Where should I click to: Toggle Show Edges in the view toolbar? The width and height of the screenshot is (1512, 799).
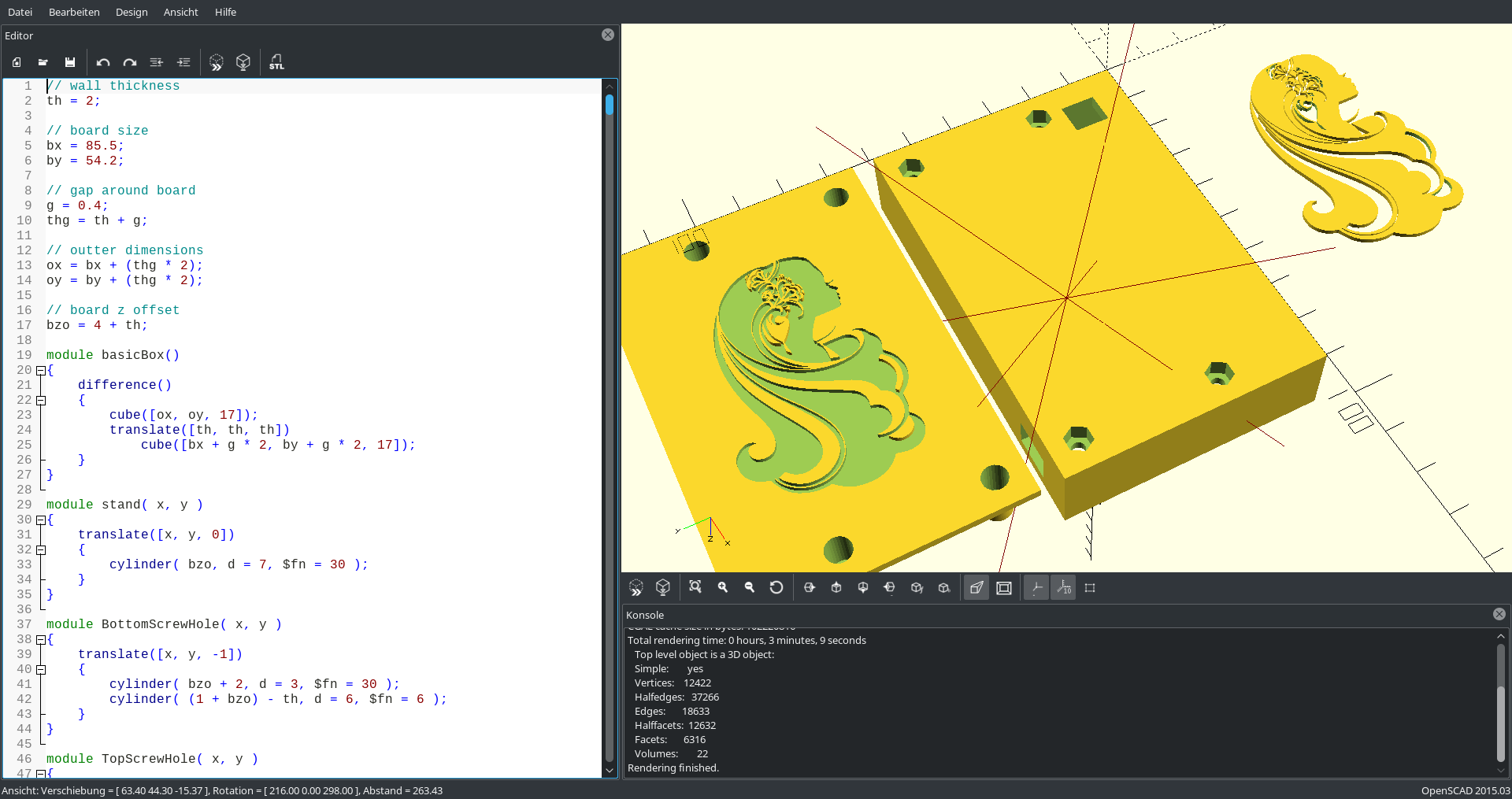[1090, 587]
